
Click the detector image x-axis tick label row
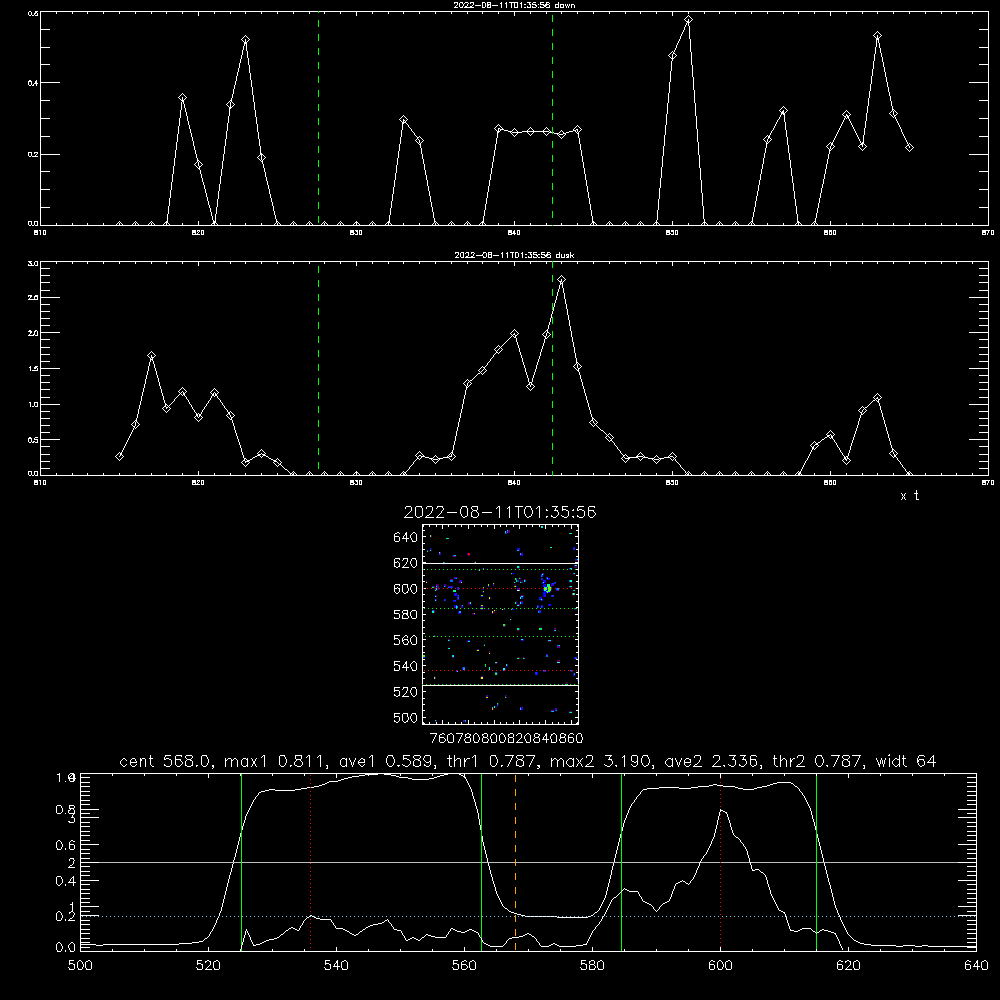point(506,739)
